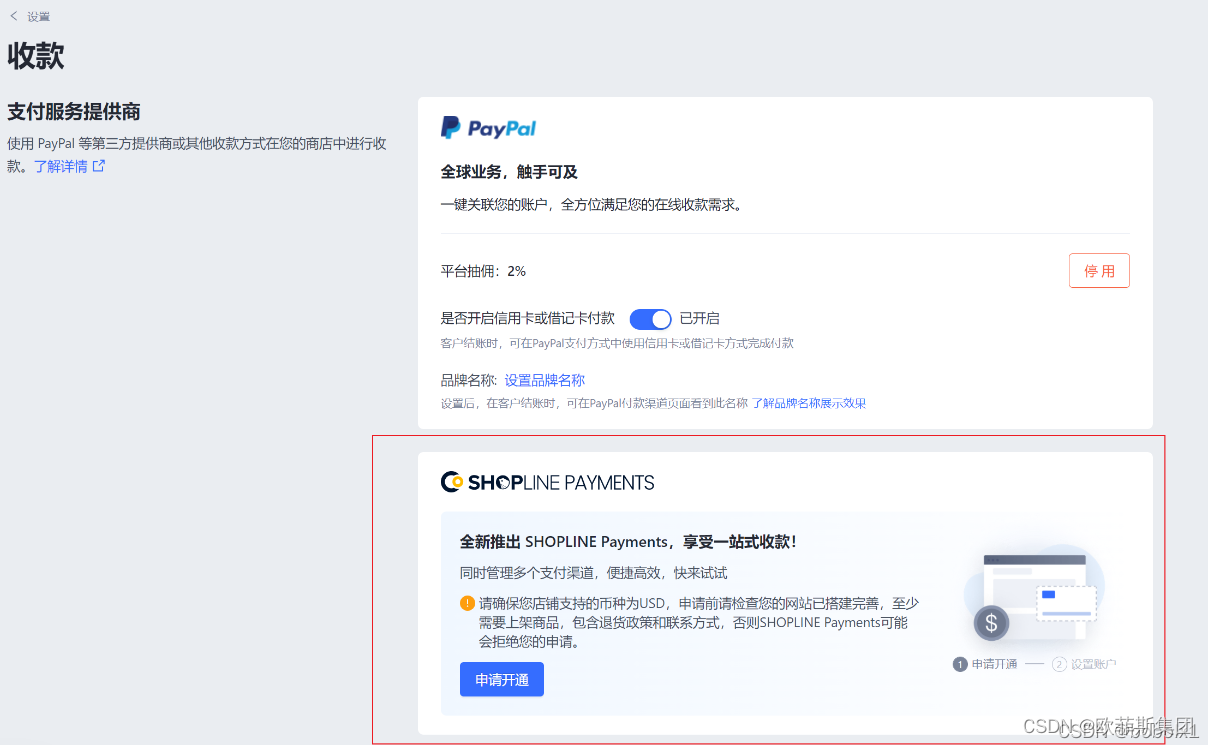Go back via the 设置 breadcrumb arrow

14,16
